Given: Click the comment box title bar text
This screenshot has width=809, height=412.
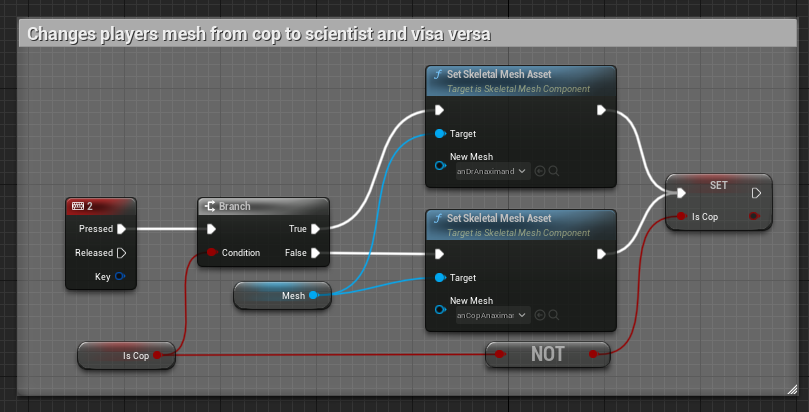Looking at the screenshot, I should 258,33.
